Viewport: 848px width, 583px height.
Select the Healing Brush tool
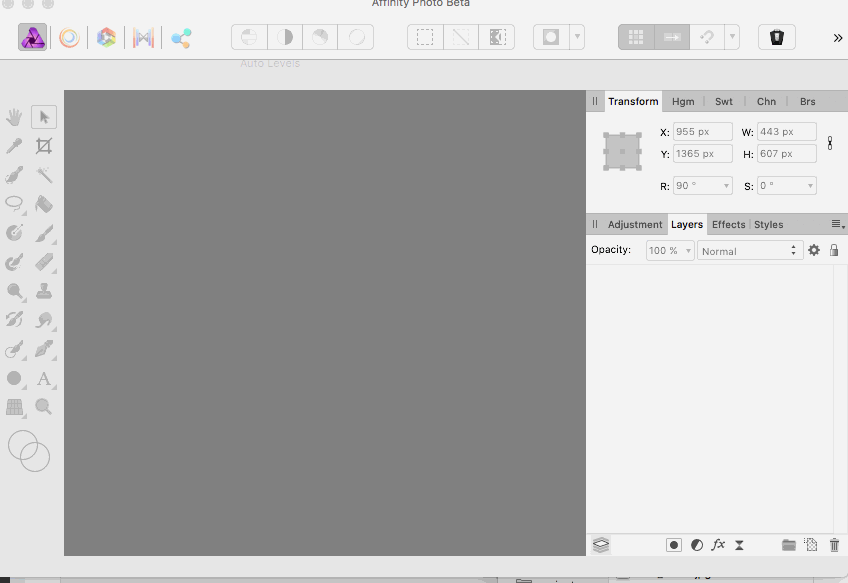[14, 349]
